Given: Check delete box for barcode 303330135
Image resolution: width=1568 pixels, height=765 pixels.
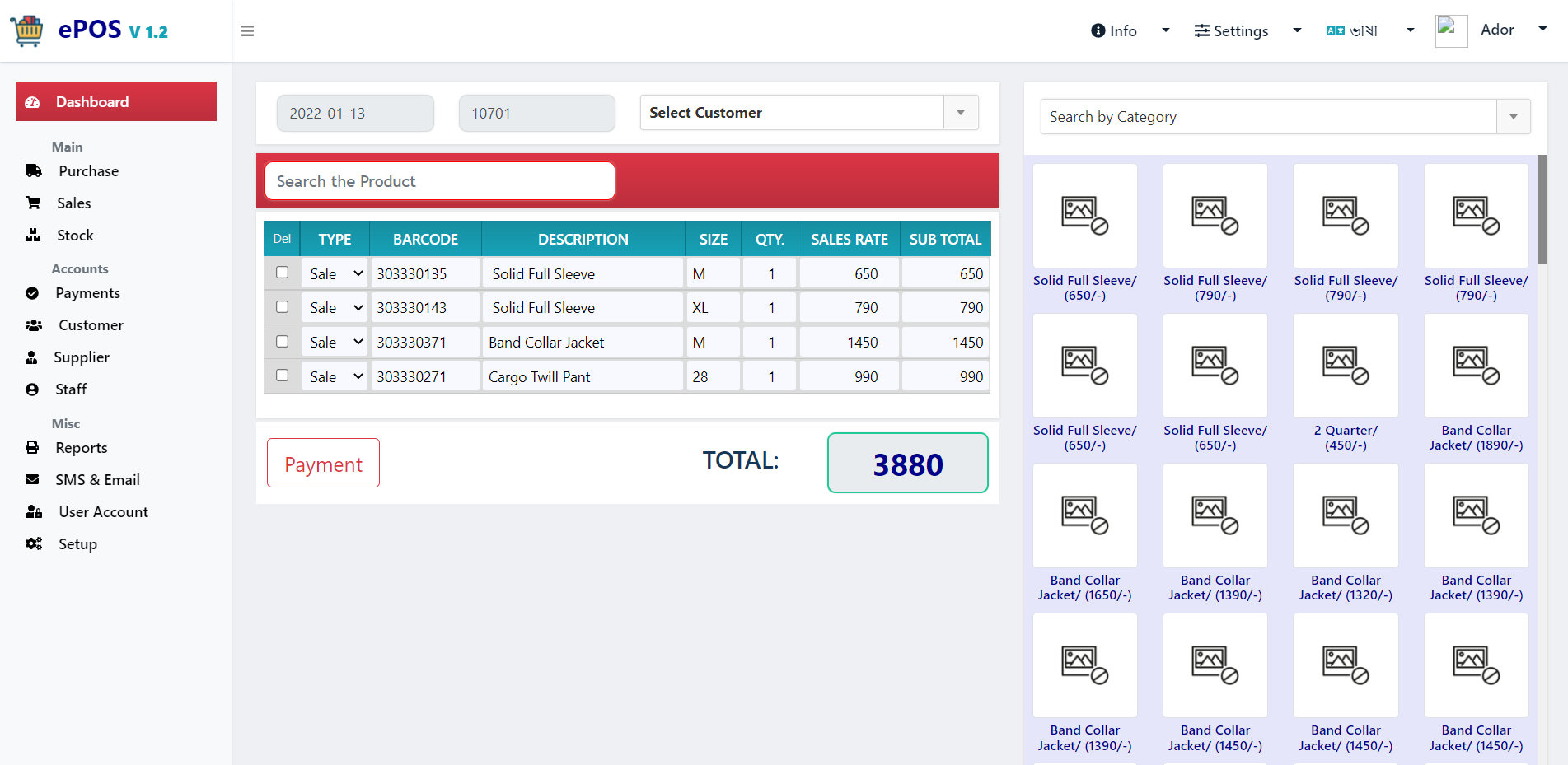Looking at the screenshot, I should 282,273.
